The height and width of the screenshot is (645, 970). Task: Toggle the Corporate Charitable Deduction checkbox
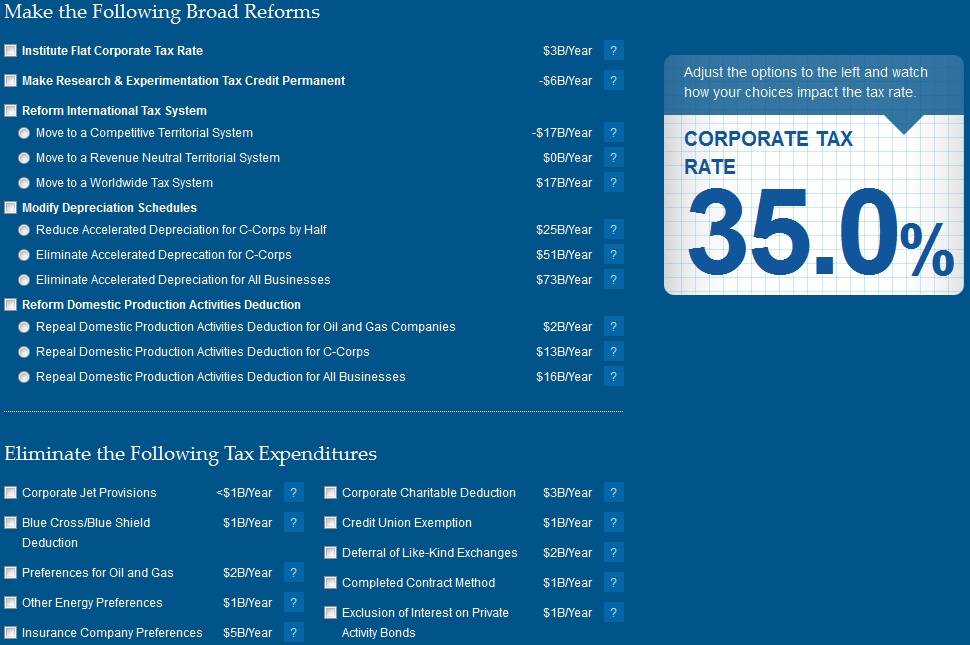[x=331, y=493]
